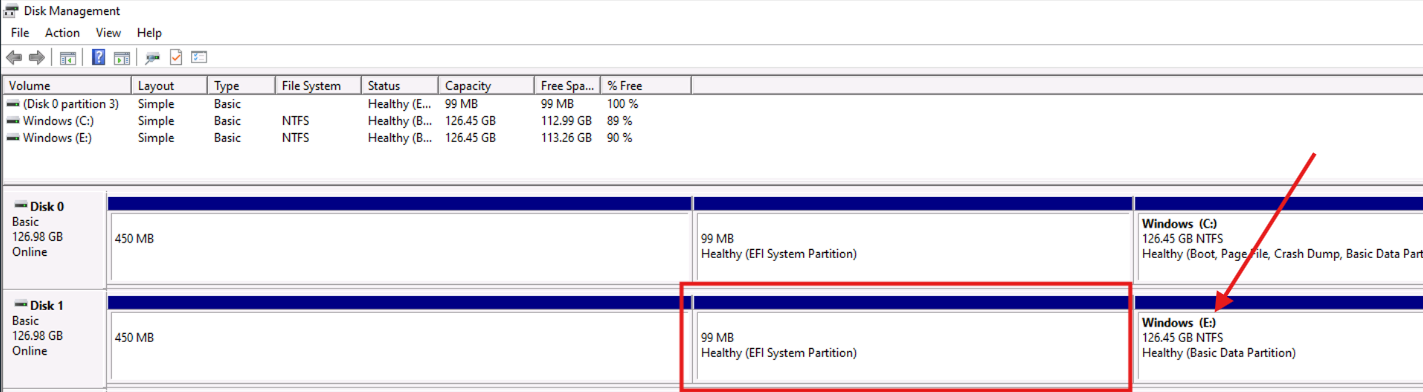Sort by the % Free column header
Screen dimensions: 1423x392
click(x=645, y=86)
